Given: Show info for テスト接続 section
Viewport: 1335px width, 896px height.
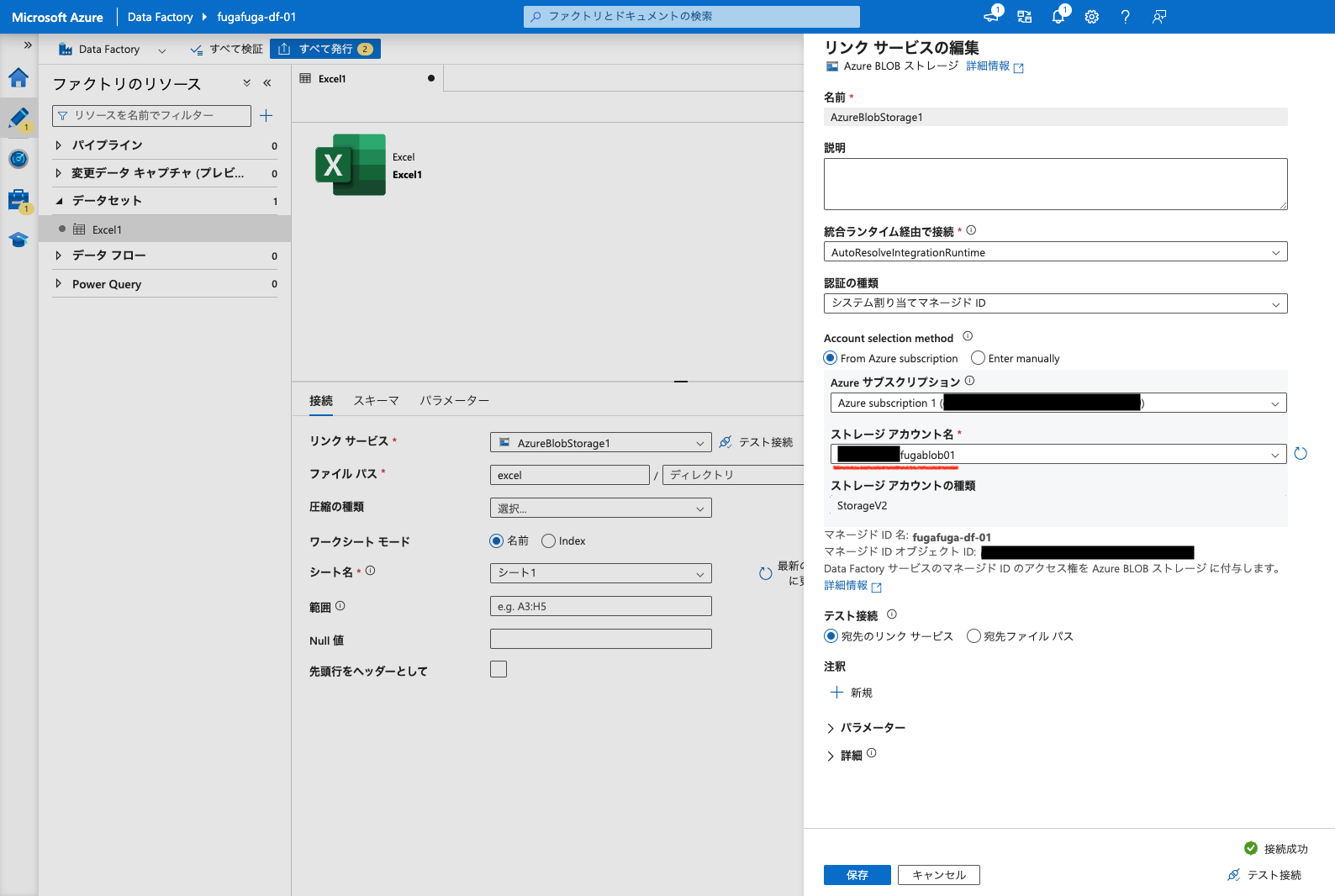Looking at the screenshot, I should pos(892,614).
